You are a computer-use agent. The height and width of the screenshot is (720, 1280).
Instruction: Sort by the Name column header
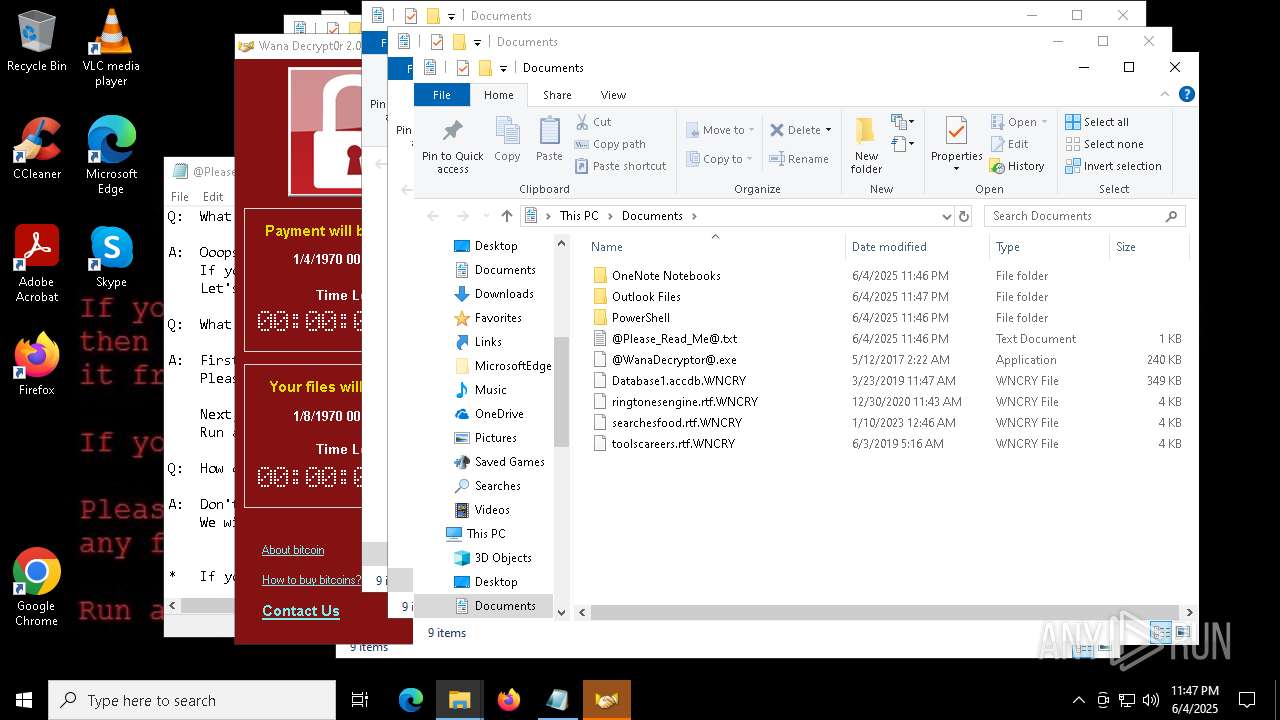607,247
